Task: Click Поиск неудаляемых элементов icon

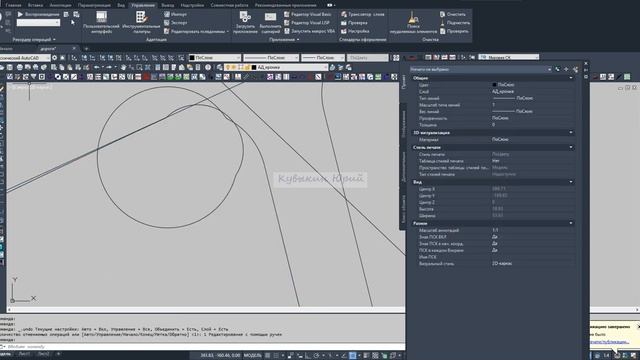Action: [413, 22]
